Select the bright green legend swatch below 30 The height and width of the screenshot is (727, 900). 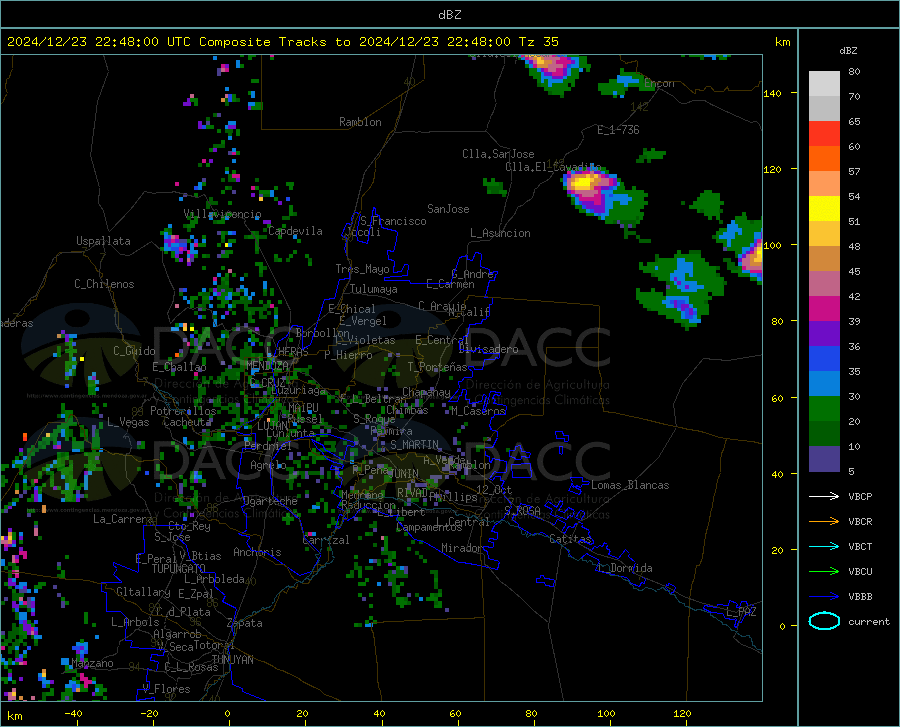coord(824,409)
